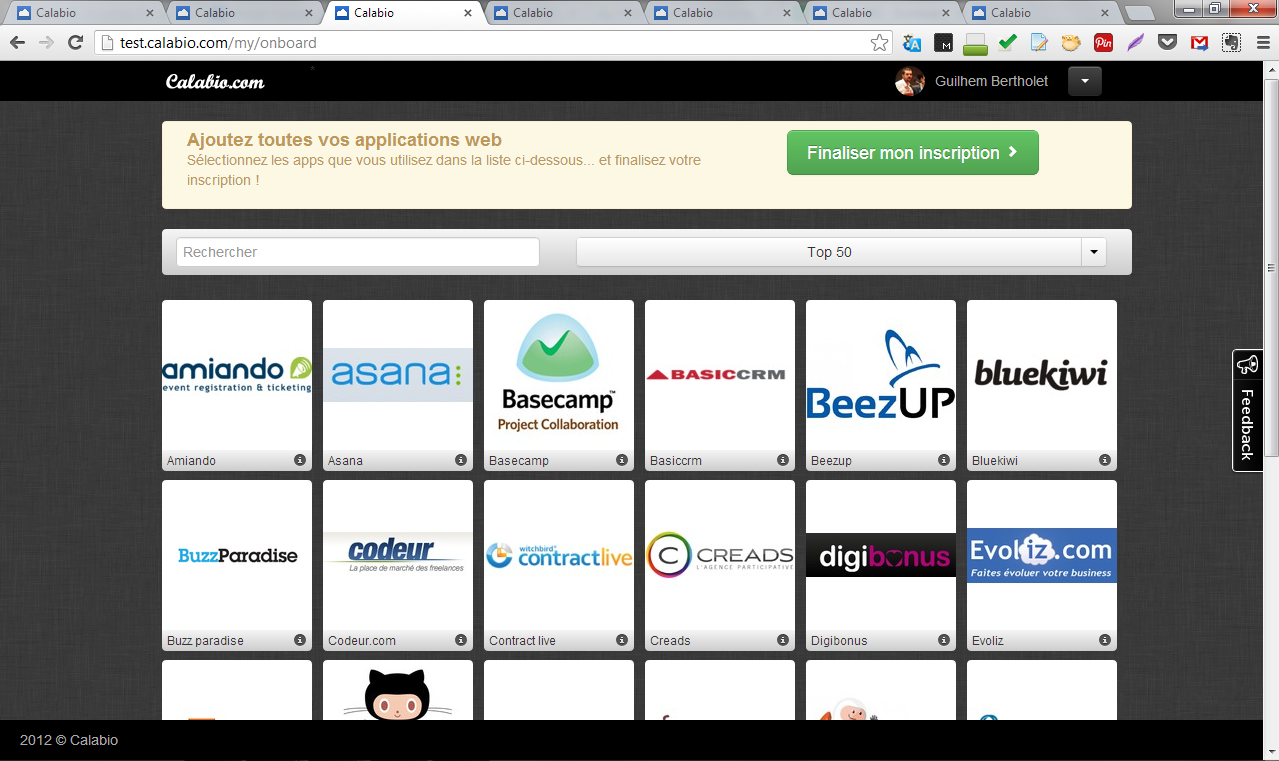Click inside the Rechercher search field
Screen dimensions: 1279x761
click(x=357, y=252)
